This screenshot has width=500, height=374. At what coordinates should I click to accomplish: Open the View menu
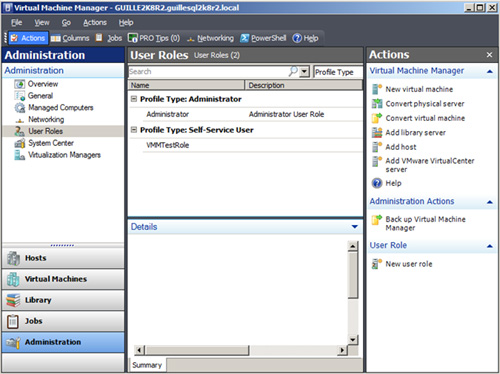pos(42,23)
